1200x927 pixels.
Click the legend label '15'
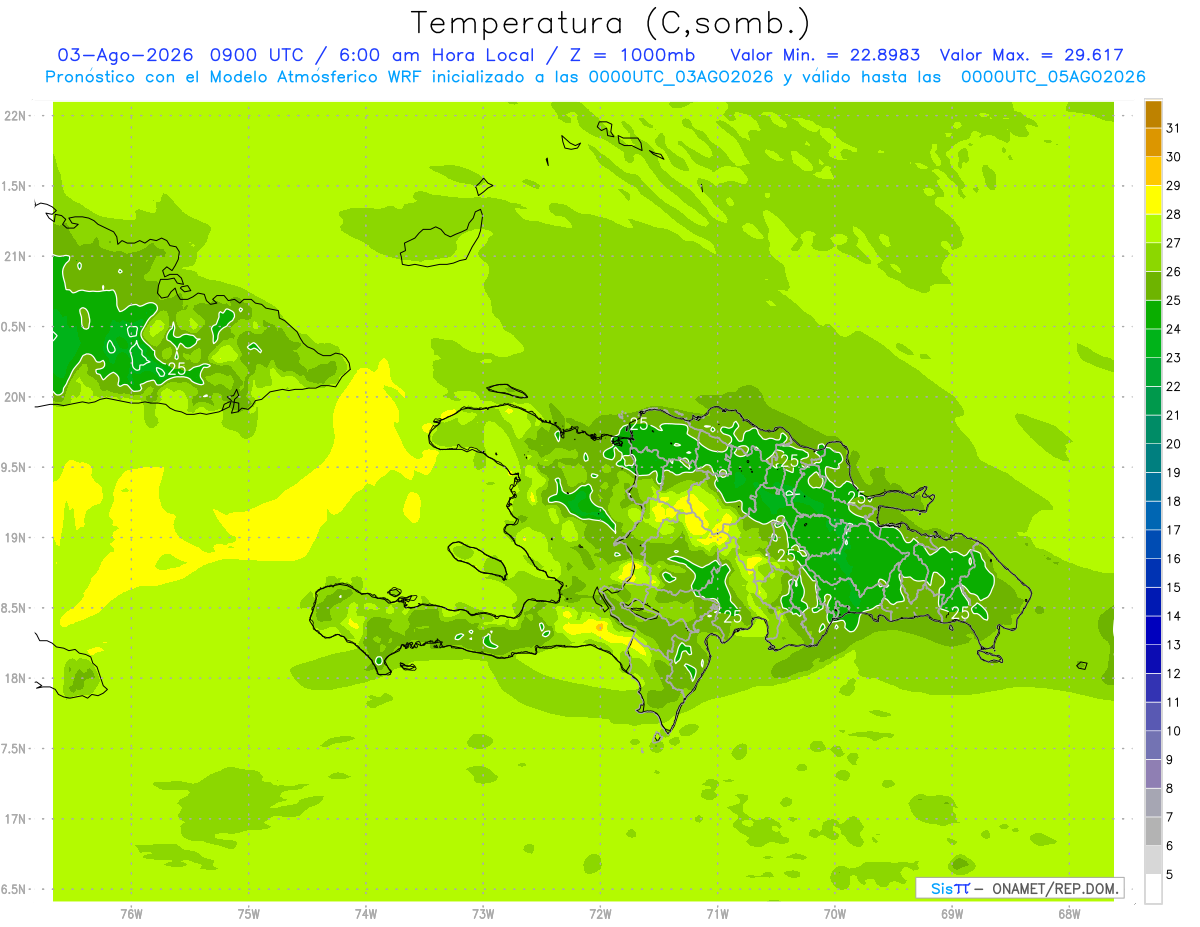[x=1174, y=587]
